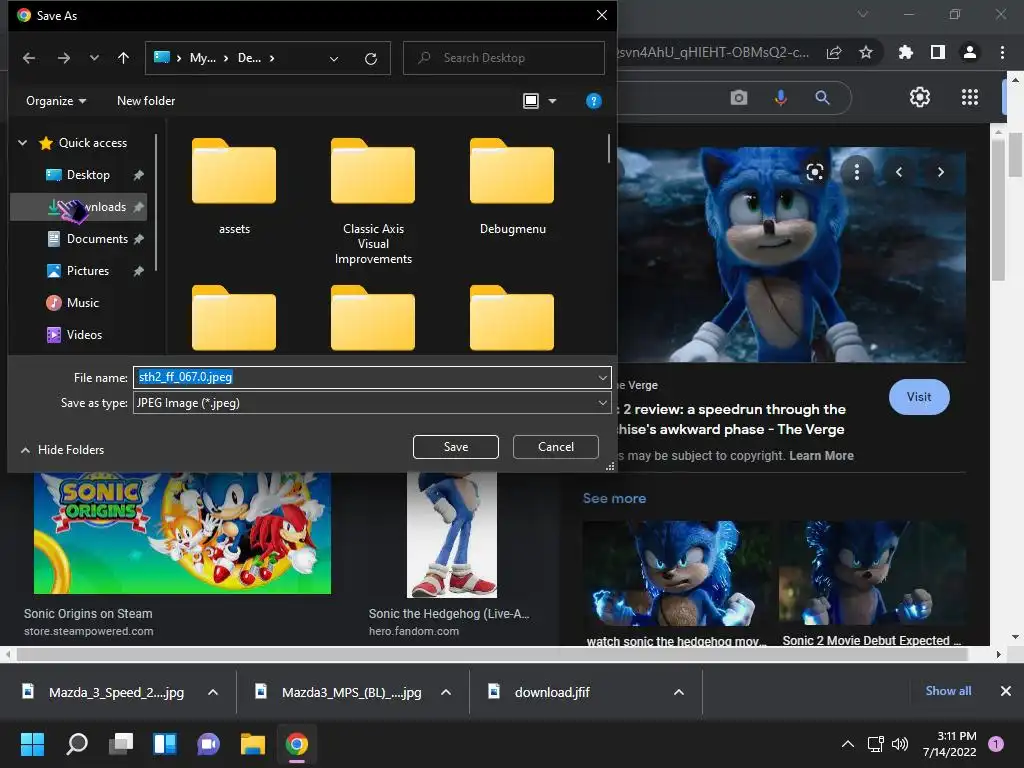
Task: Cancel the Save As dialog
Action: click(x=556, y=447)
